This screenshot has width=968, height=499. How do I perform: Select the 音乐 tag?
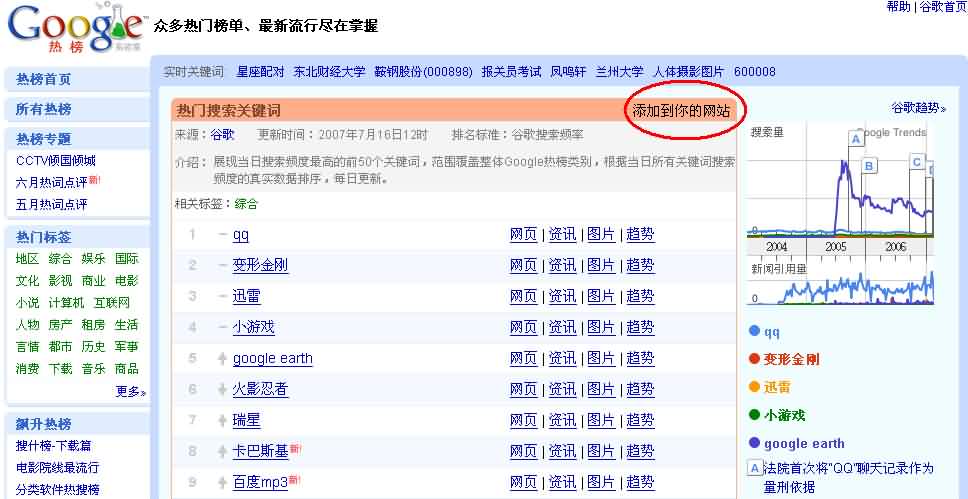click(93, 369)
